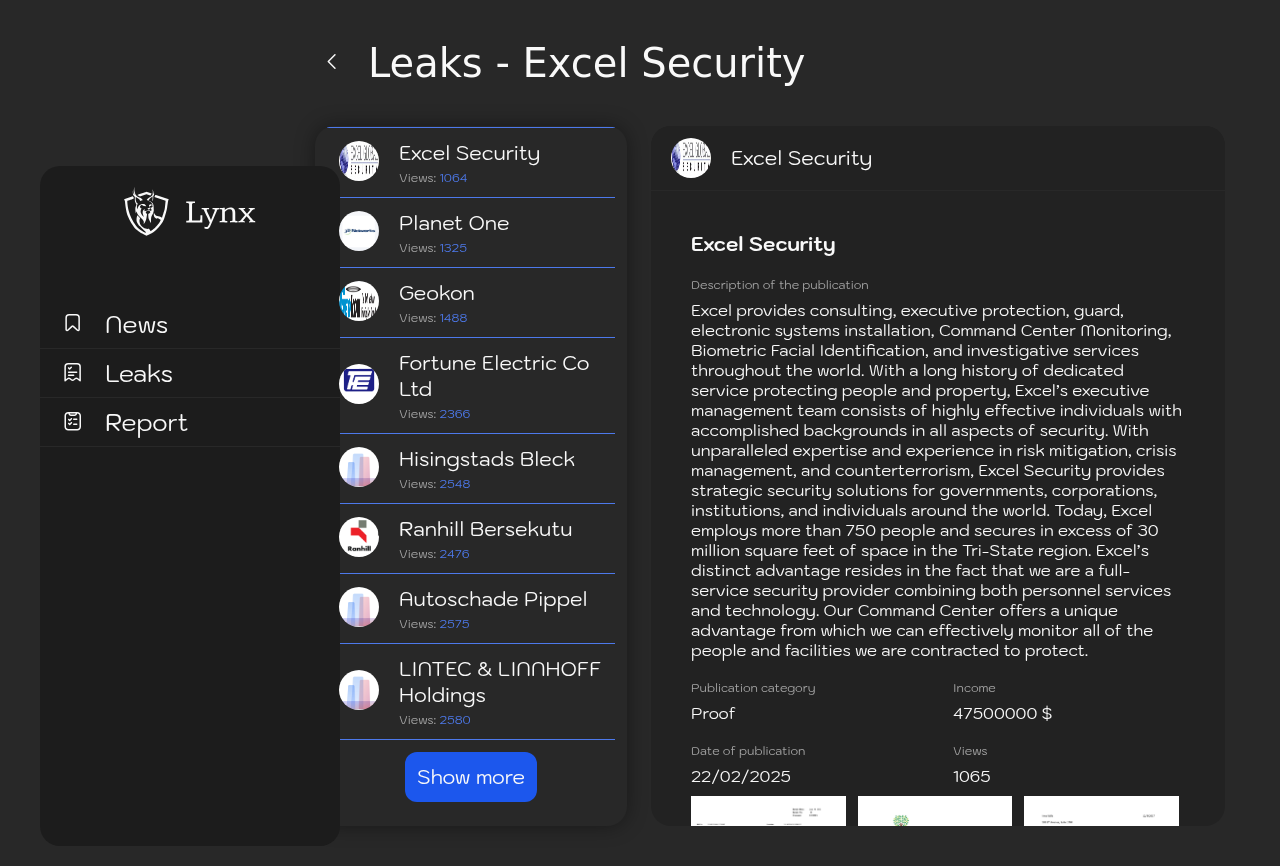This screenshot has height=866, width=1280.
Task: Click the Publication category label
Action: pyautogui.click(x=753, y=688)
